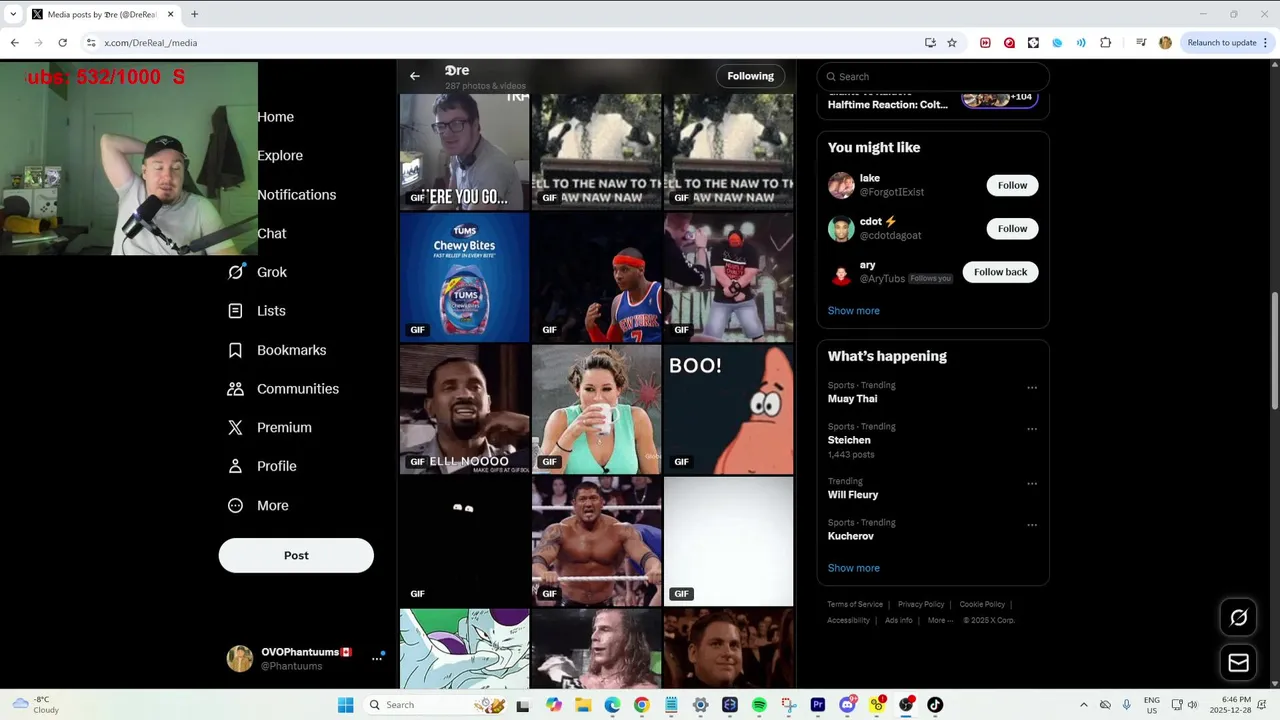This screenshot has width=1280, height=720.
Task: Open the floating Grok button
Action: [1238, 618]
